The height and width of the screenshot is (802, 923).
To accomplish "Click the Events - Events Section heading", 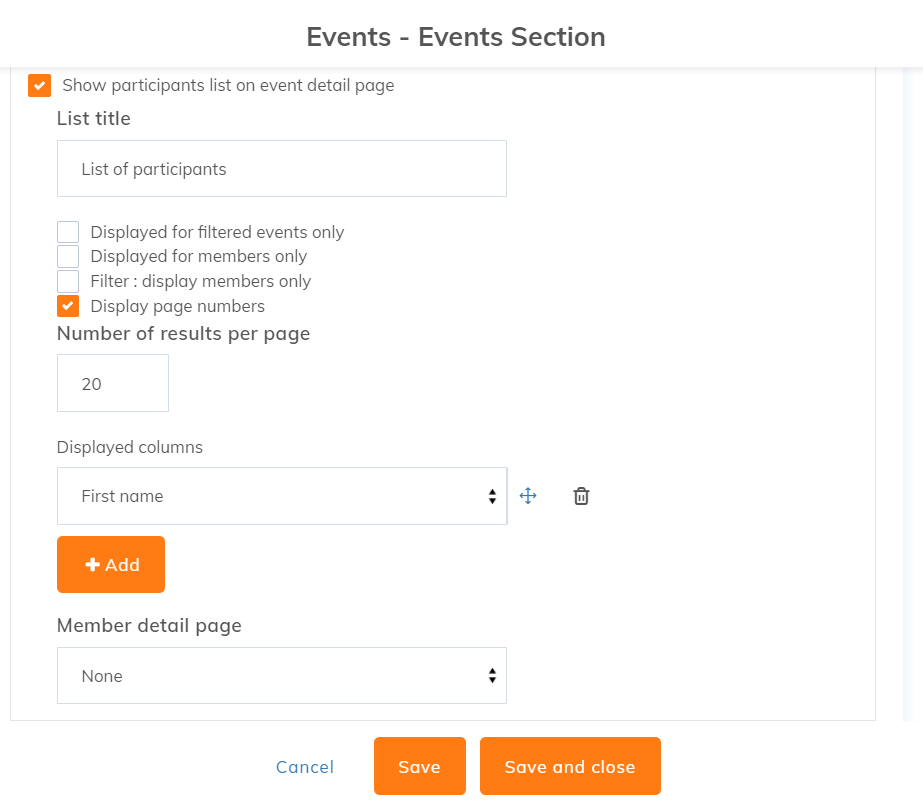I will click(x=456, y=37).
